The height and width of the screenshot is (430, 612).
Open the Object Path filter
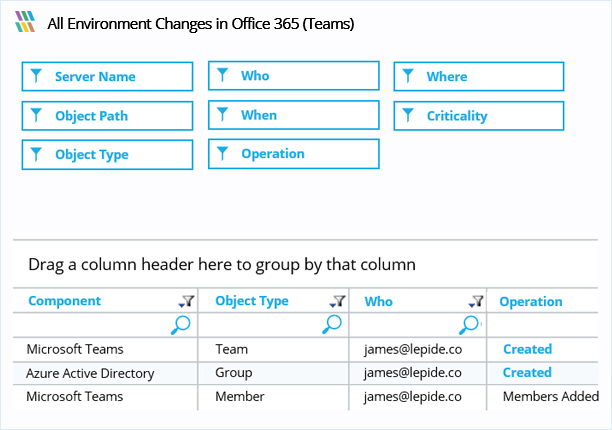(107, 116)
